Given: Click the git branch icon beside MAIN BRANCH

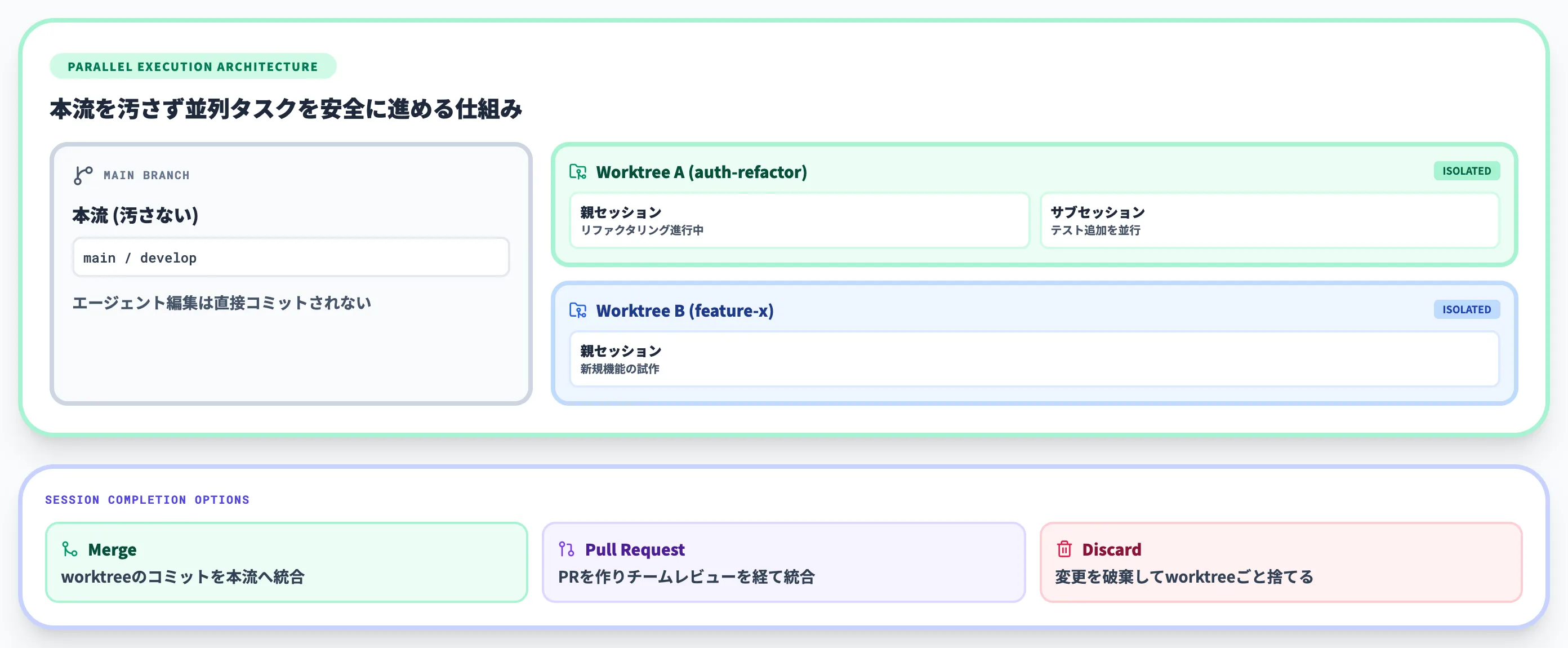Looking at the screenshot, I should tap(83, 175).
